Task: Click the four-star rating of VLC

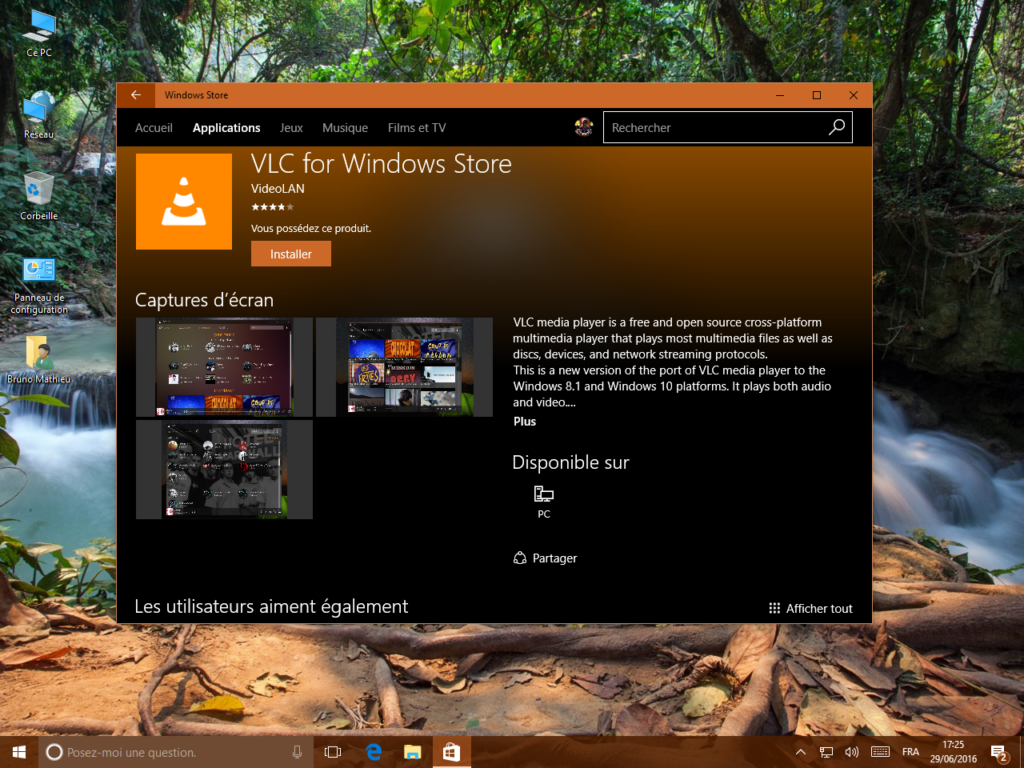Action: [271, 207]
